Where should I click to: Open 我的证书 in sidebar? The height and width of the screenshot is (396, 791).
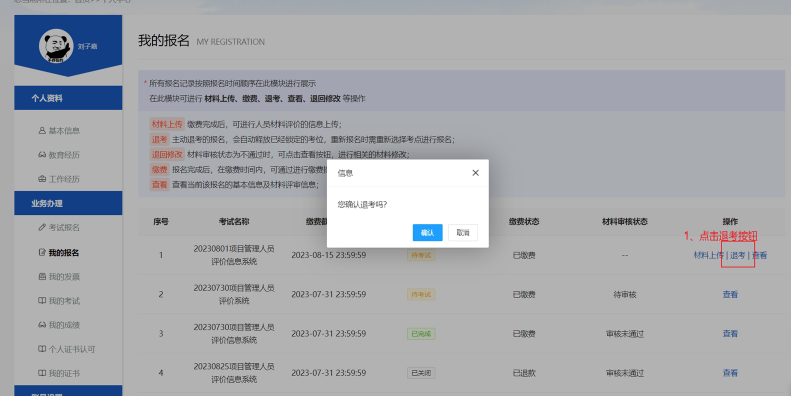pos(64,373)
